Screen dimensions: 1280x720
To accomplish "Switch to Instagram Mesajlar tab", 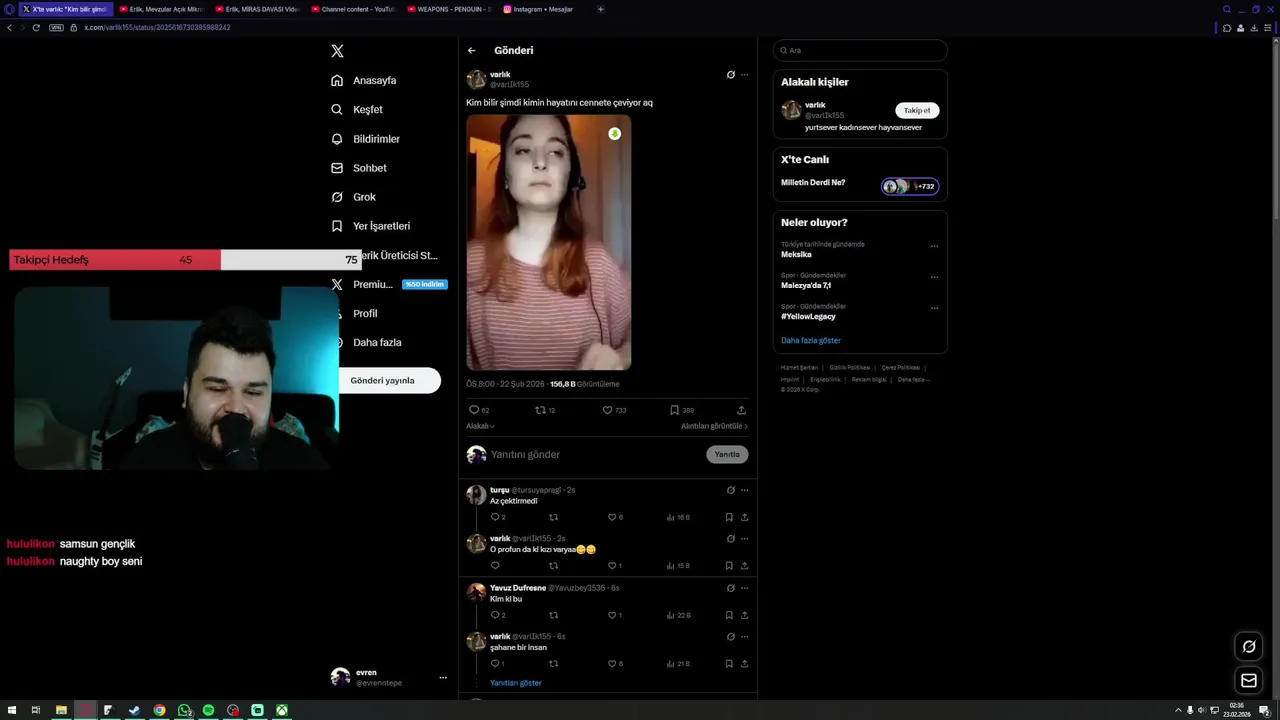I will [x=544, y=9].
